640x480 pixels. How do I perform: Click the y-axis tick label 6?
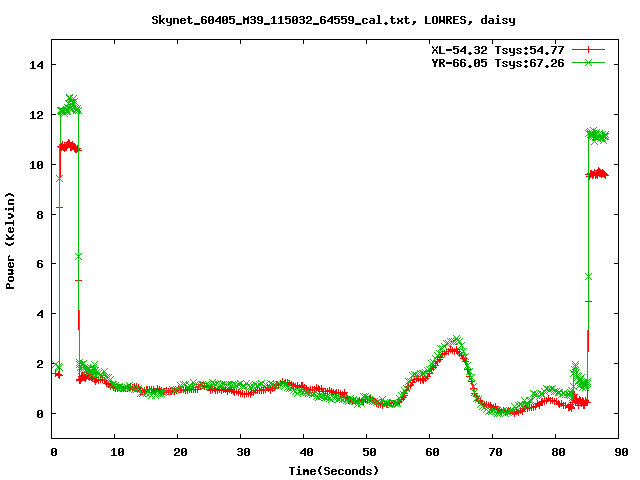coord(40,264)
